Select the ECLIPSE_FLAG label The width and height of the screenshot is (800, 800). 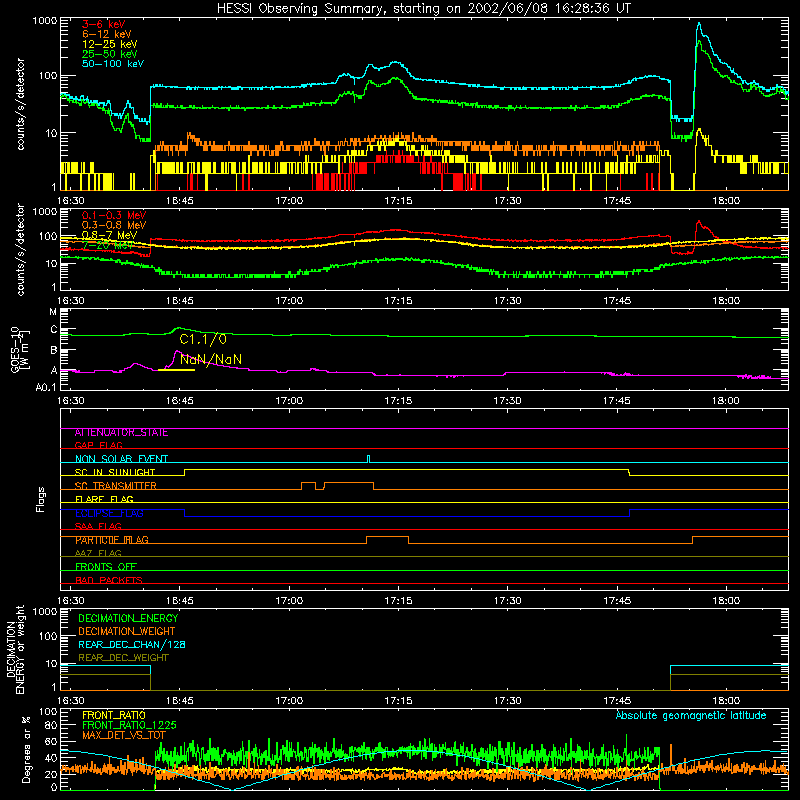tap(109, 513)
